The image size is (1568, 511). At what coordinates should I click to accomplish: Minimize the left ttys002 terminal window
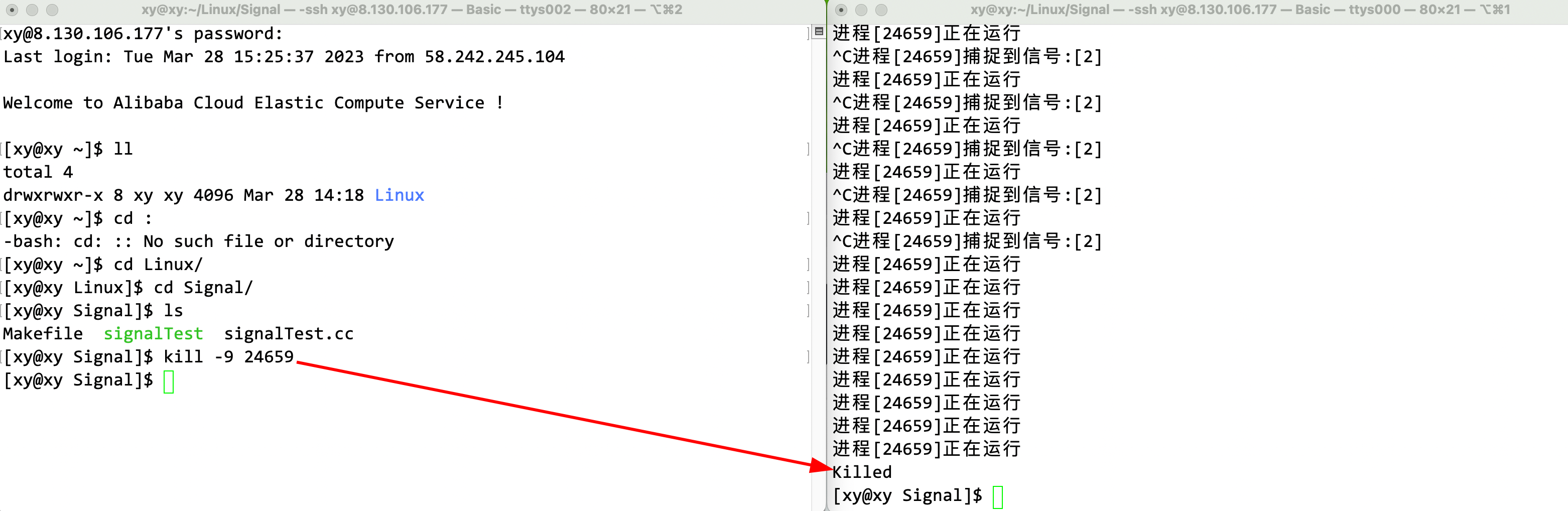pyautogui.click(x=32, y=10)
